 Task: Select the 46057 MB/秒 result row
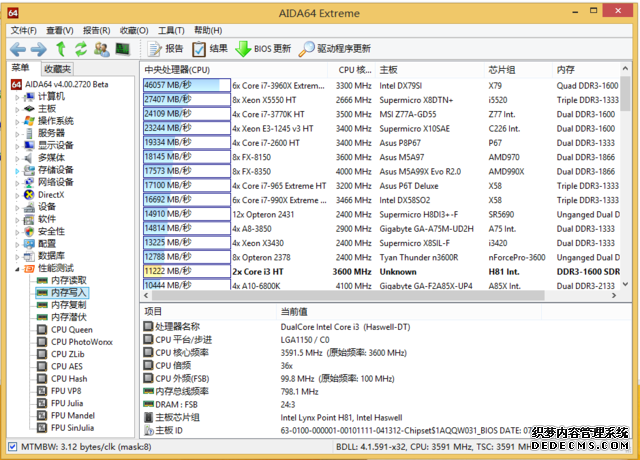381,86
